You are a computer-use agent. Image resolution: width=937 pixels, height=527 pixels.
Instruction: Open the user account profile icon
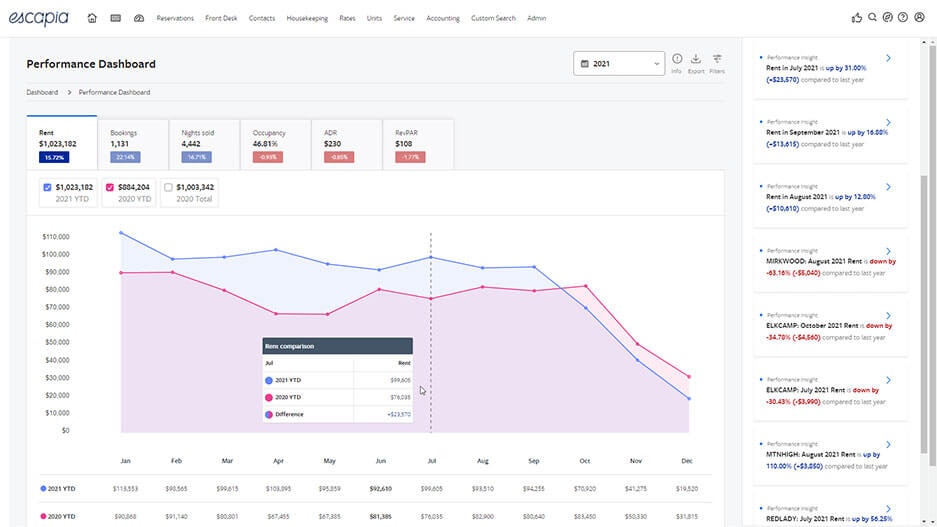920,17
